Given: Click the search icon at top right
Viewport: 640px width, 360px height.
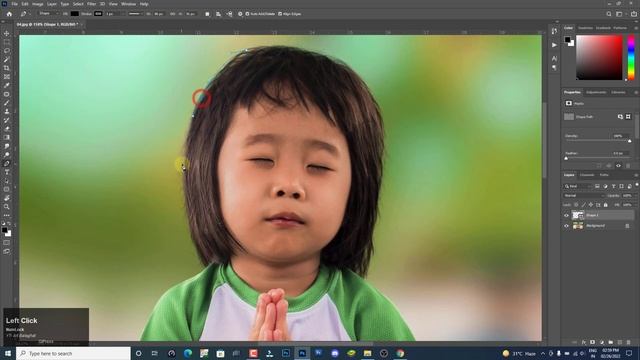Looking at the screenshot, I should click(x=609, y=14).
